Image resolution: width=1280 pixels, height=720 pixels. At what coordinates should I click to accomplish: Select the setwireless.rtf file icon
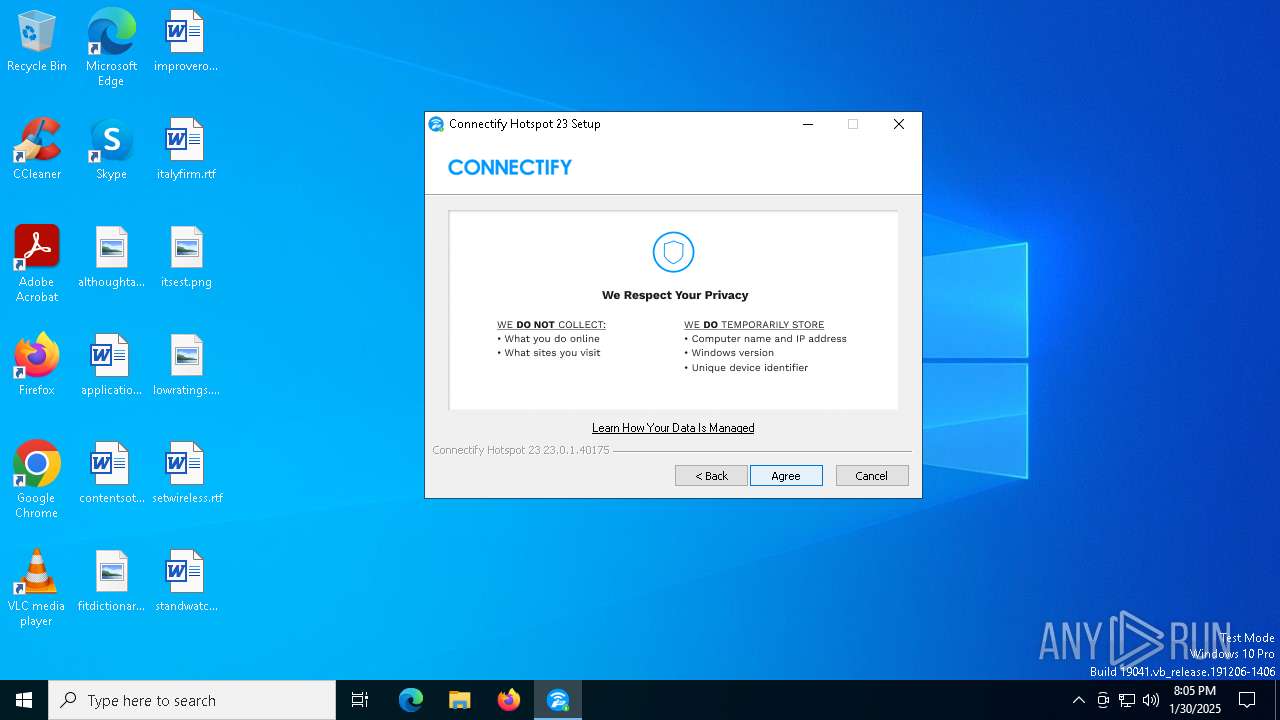[x=186, y=474]
